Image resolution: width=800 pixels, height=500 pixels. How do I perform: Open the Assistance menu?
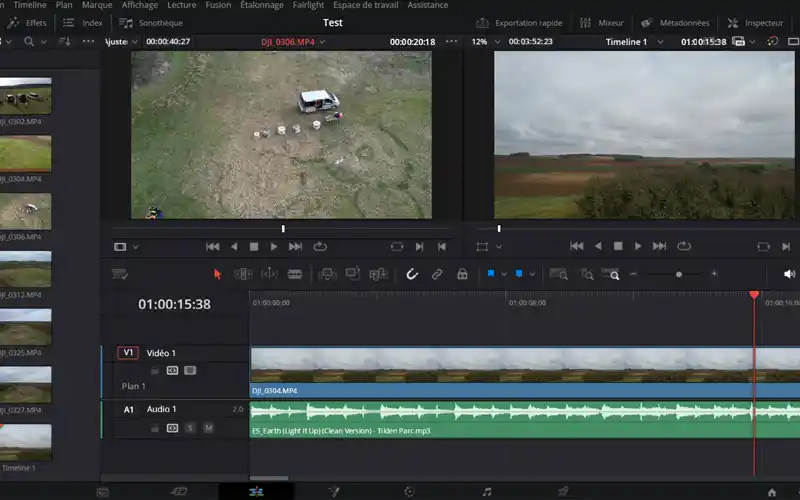coord(428,5)
